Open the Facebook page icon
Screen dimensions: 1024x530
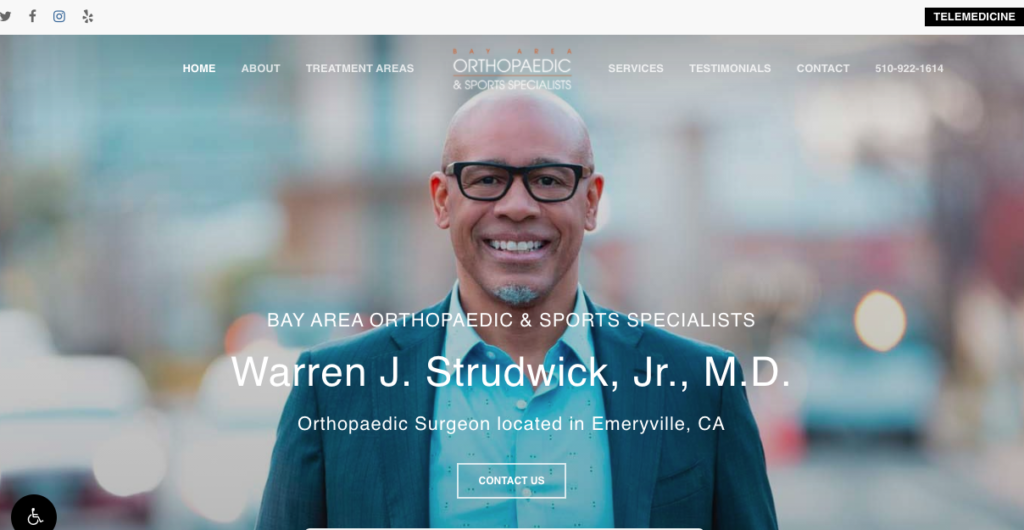[32, 16]
